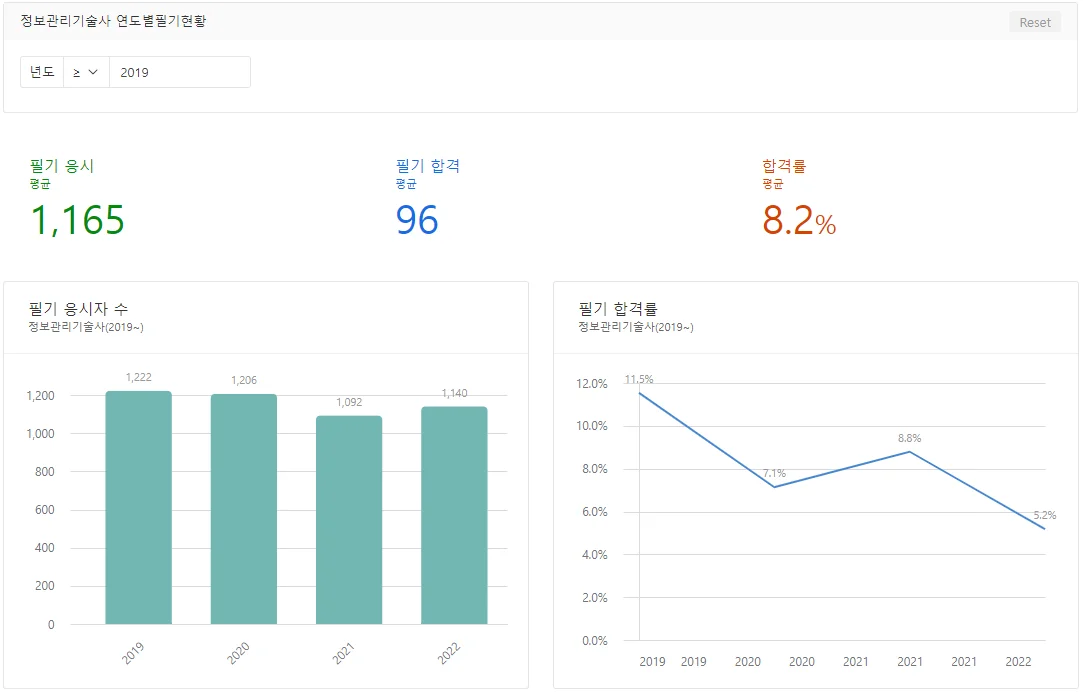Click the Reset button
This screenshot has width=1083, height=692.
tap(1034, 21)
